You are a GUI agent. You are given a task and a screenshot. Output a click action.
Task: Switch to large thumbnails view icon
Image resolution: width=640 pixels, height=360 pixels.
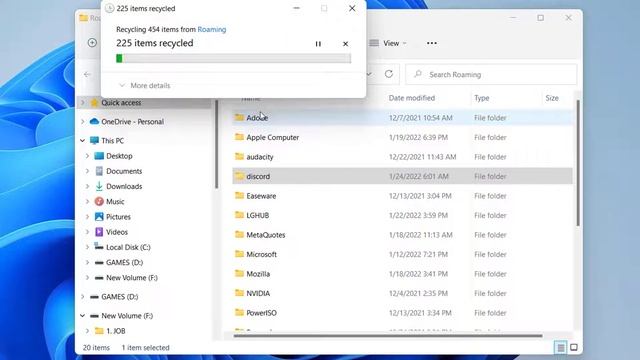pyautogui.click(x=573, y=348)
